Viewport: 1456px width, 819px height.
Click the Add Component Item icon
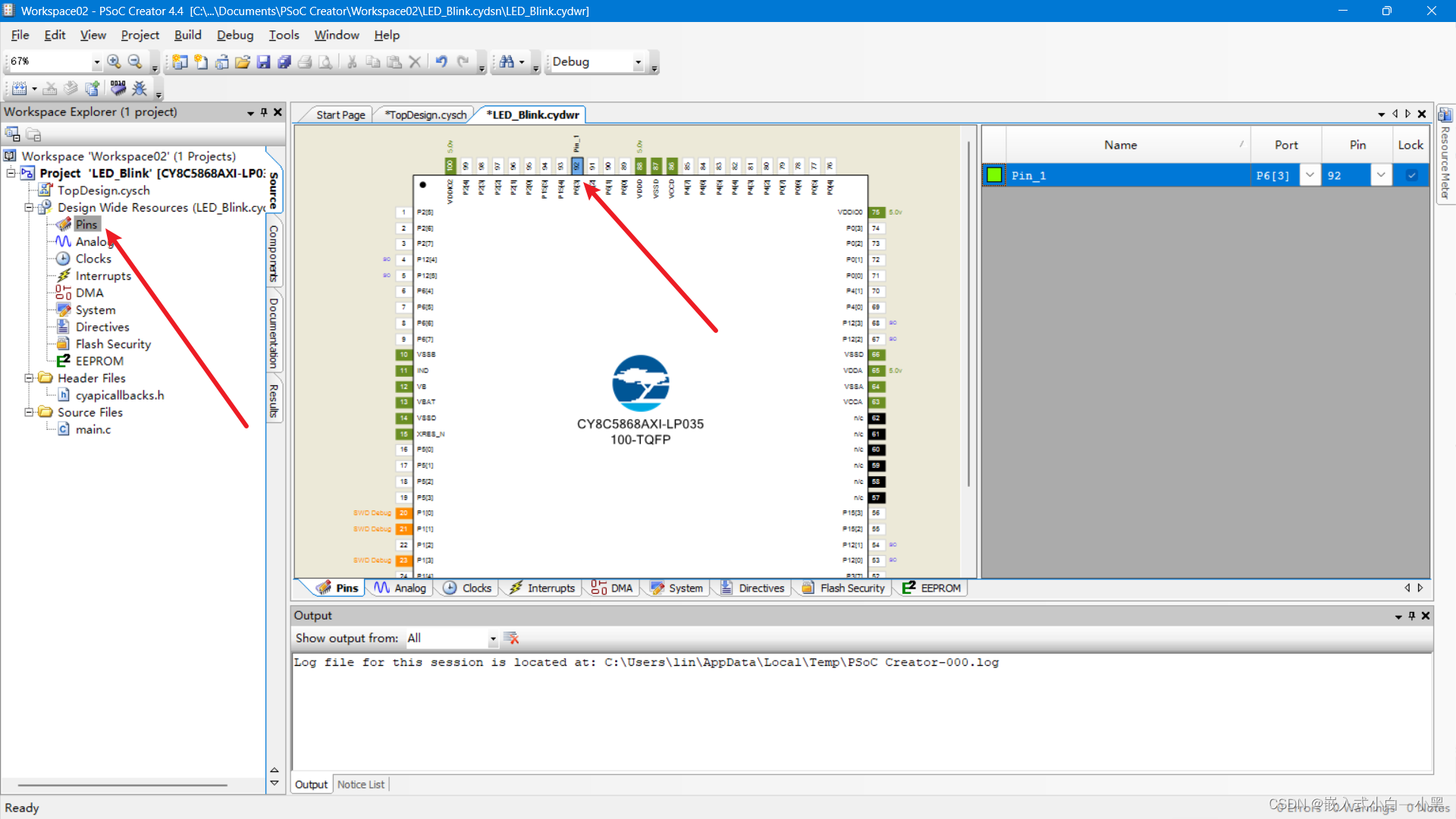93,89
